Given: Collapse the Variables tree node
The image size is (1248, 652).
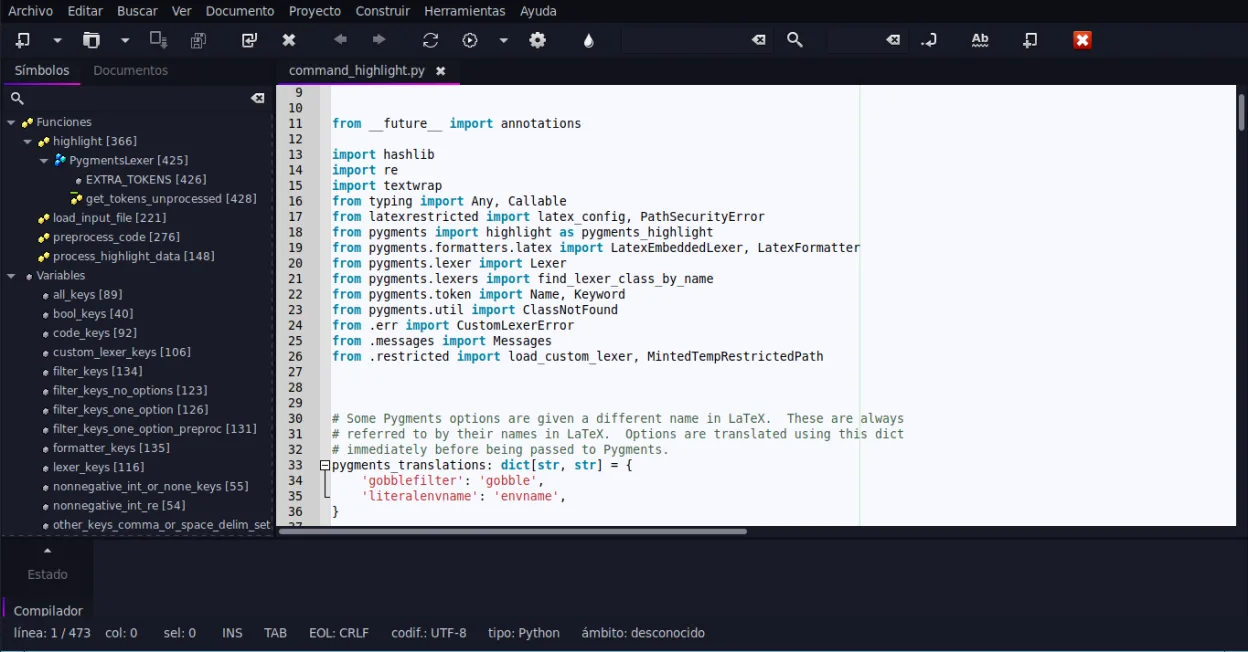Looking at the screenshot, I should coord(11,276).
